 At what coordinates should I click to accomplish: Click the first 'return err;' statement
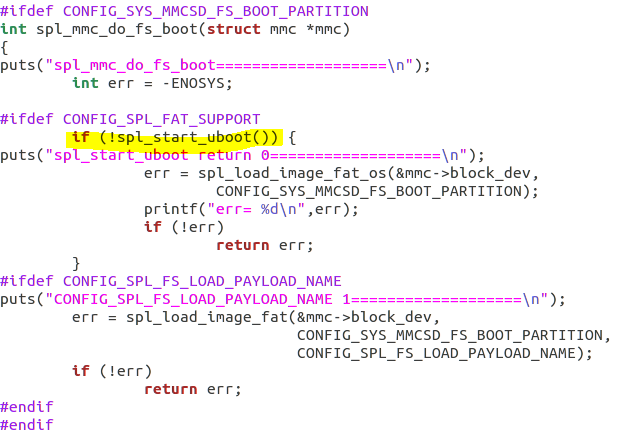tap(265, 246)
